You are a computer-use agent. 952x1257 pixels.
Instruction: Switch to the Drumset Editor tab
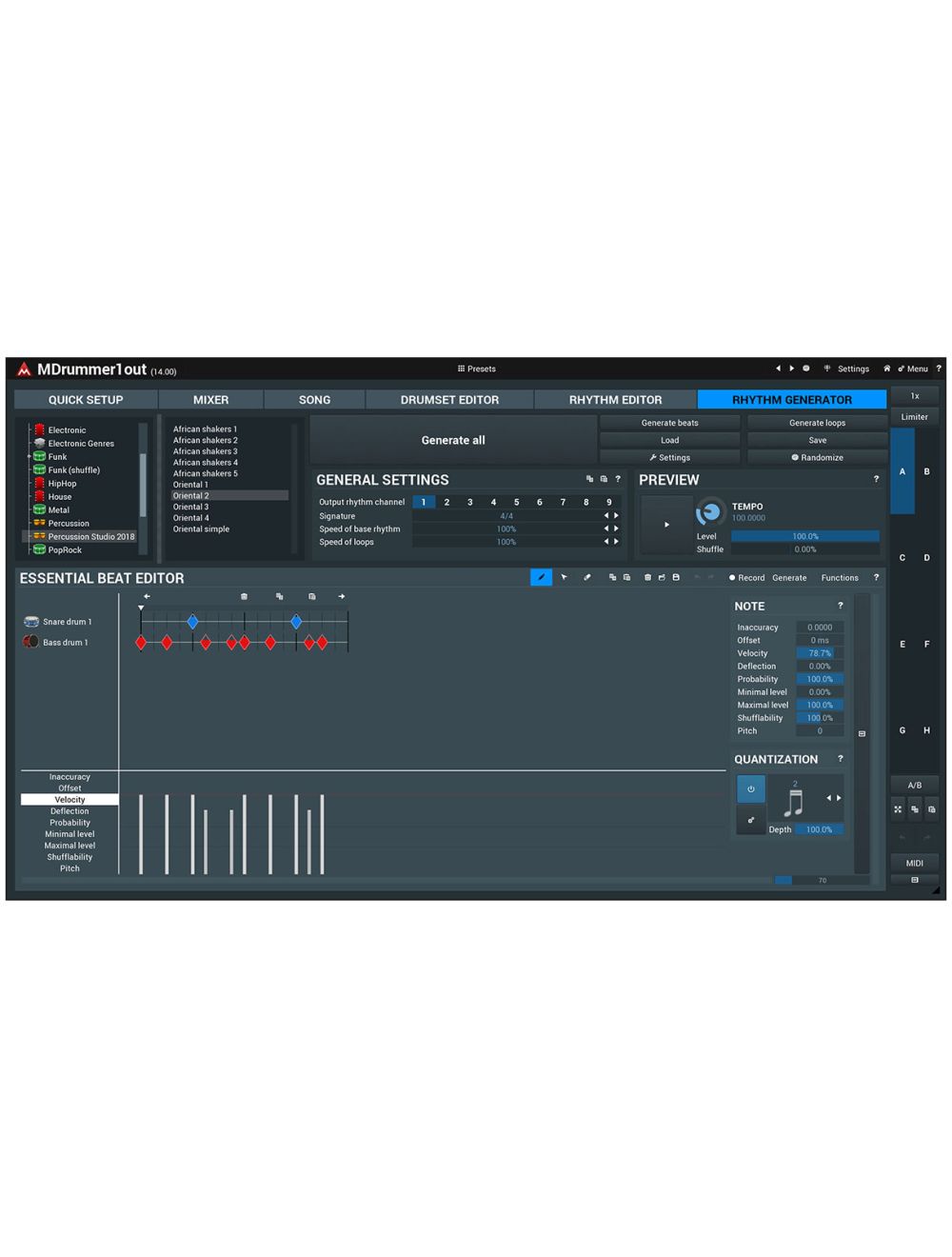coord(449,400)
